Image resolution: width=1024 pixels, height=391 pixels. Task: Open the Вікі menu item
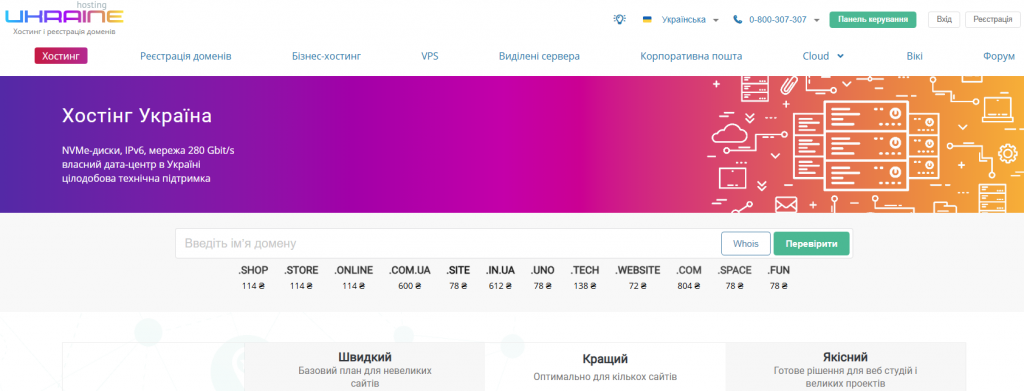[x=914, y=56]
